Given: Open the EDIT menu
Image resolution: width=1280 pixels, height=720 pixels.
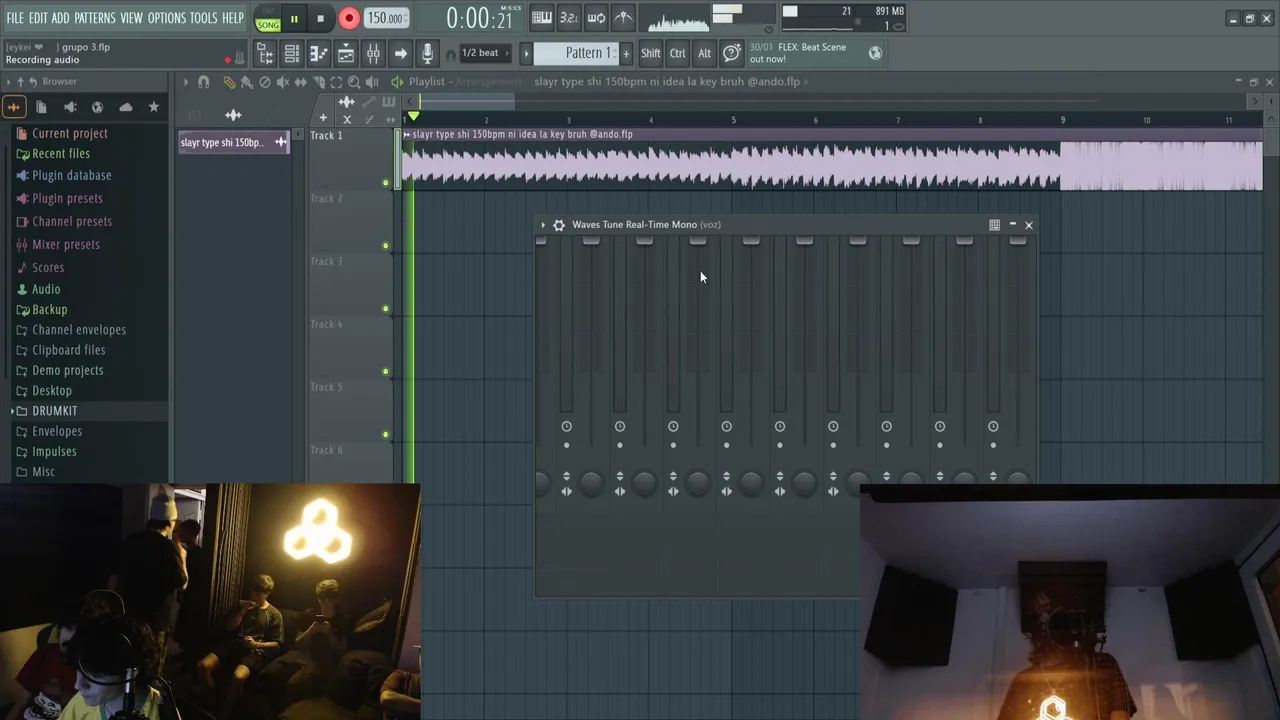Looking at the screenshot, I should pyautogui.click(x=38, y=18).
